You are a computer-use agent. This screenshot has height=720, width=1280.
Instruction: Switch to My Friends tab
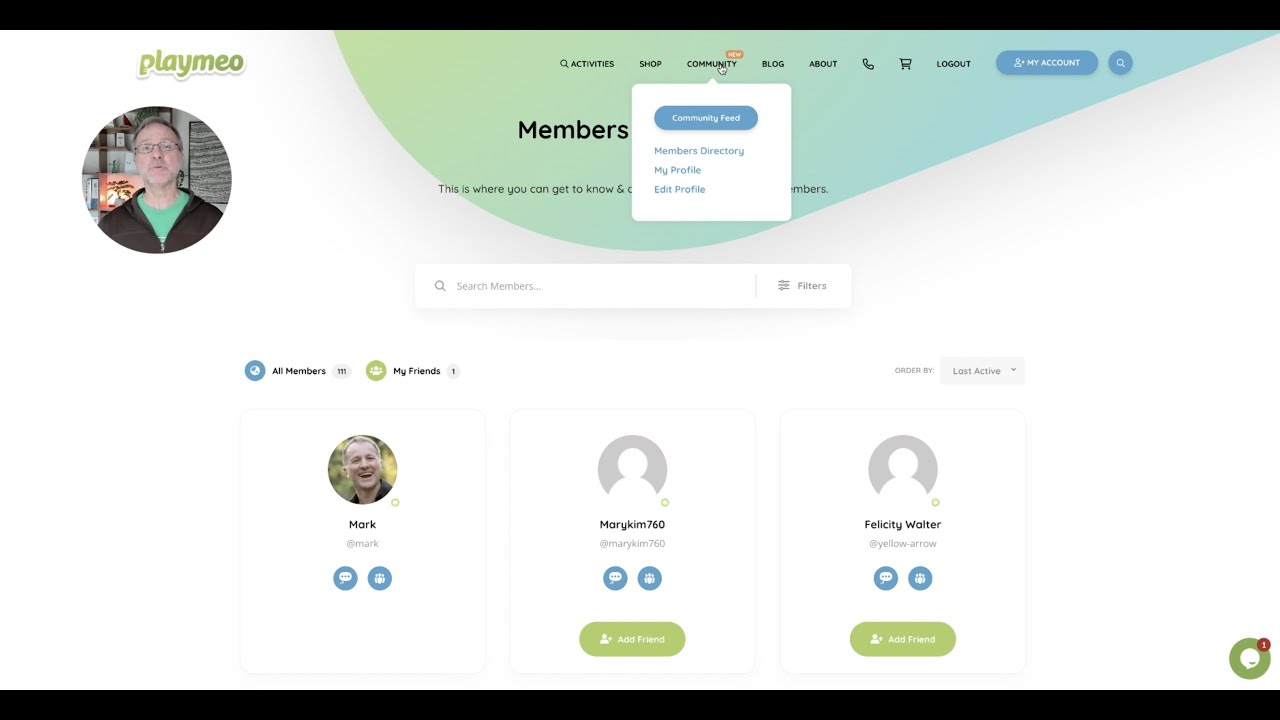[413, 371]
